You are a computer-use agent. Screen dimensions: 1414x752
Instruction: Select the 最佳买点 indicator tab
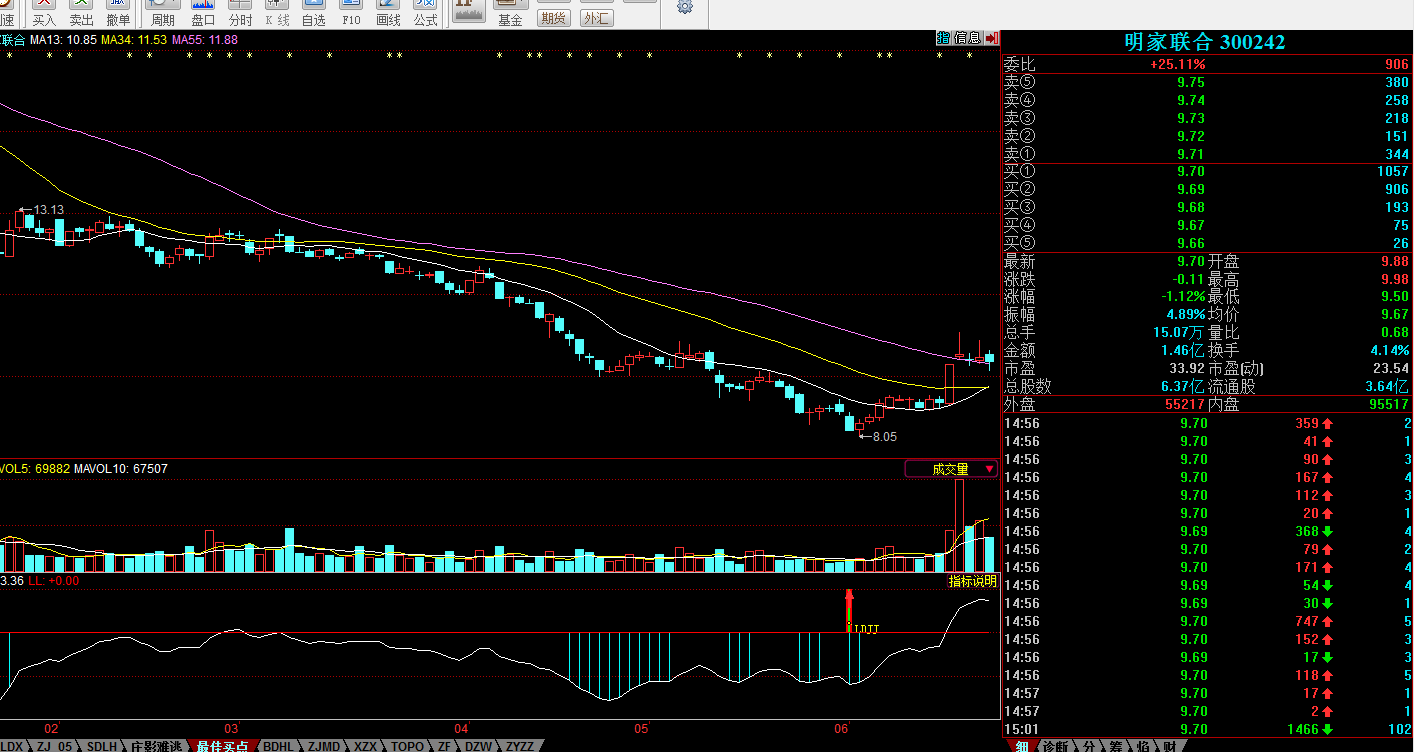[222, 746]
